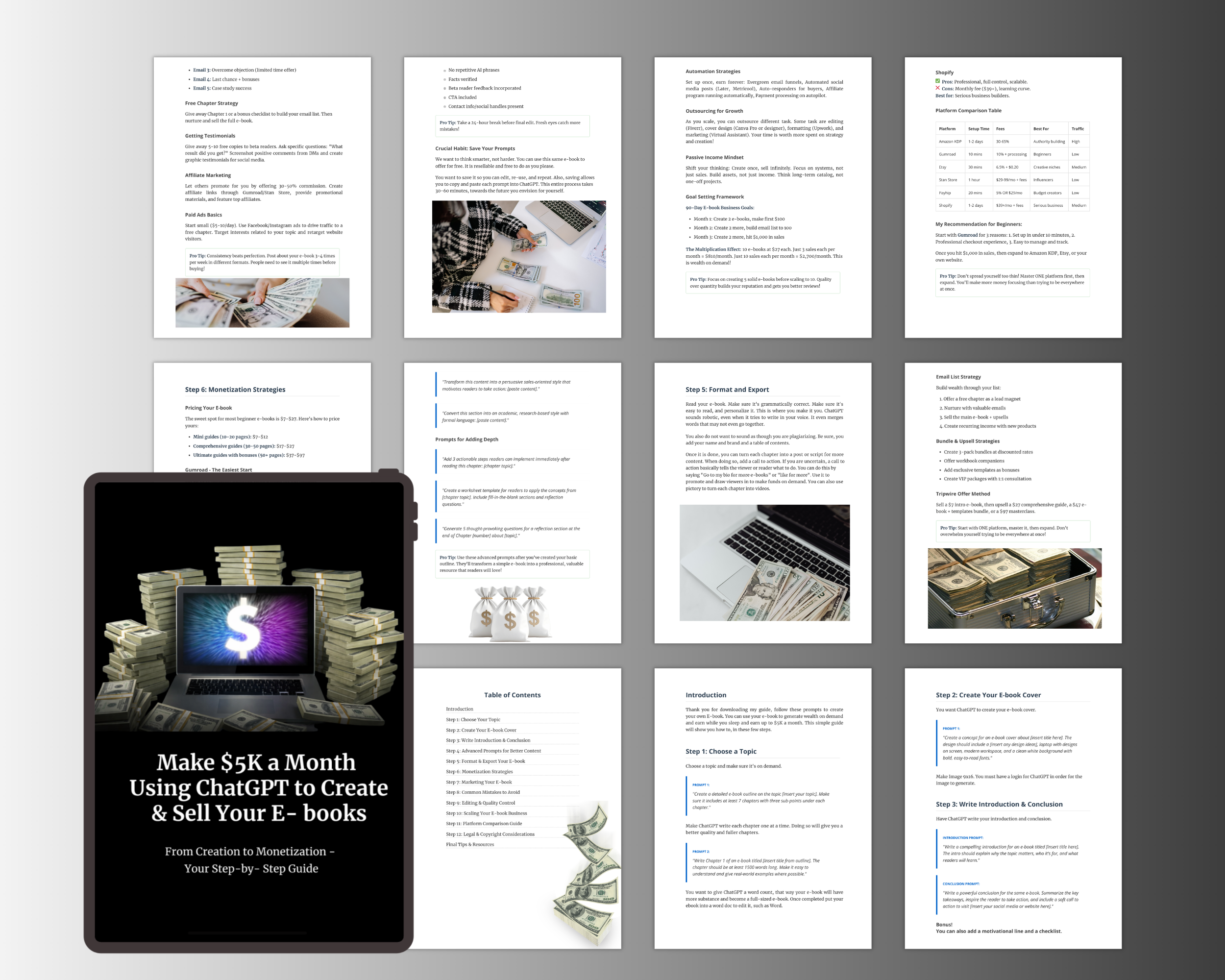
Task: Click the 'Payhip' table cell
Action: (944, 193)
